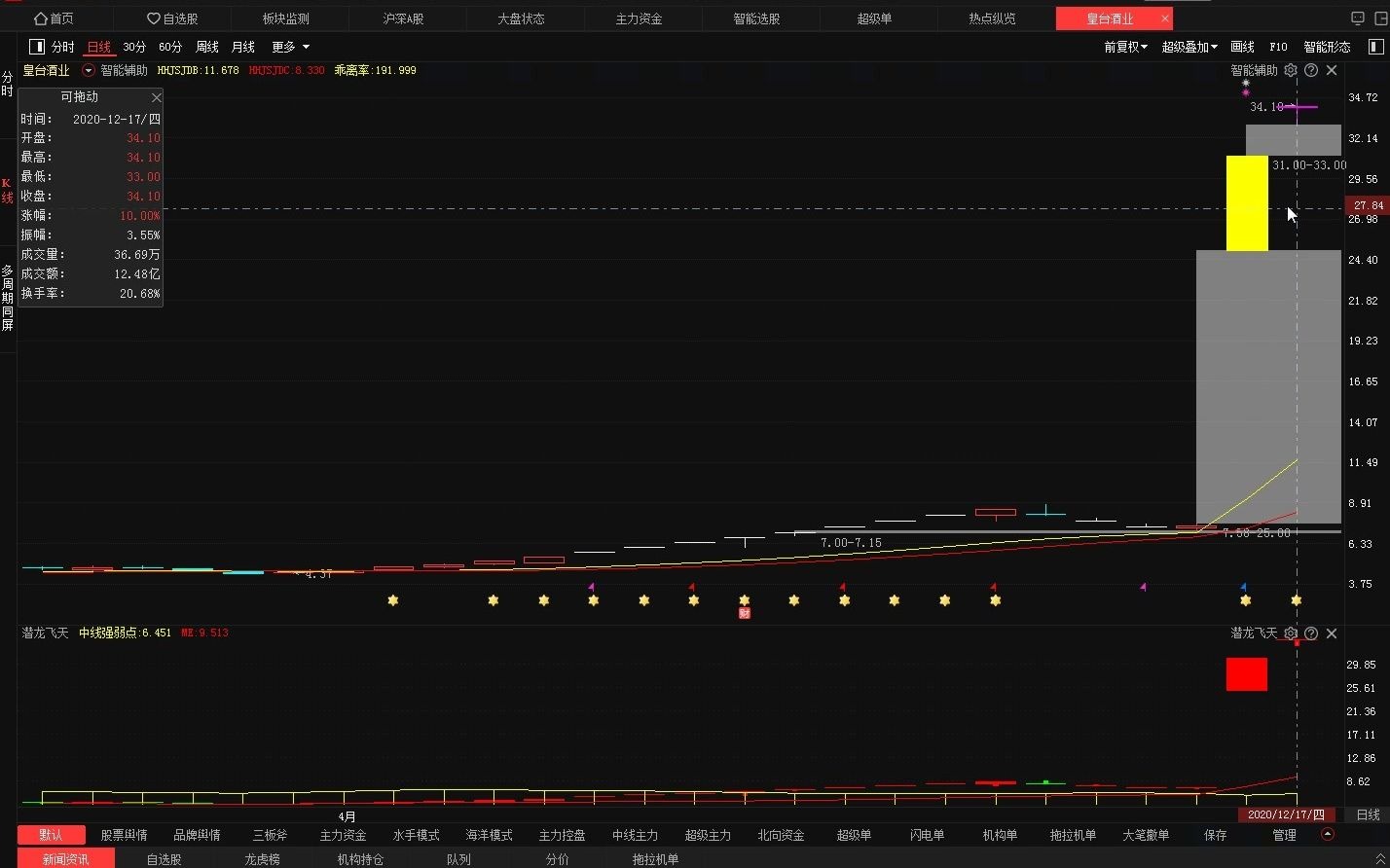Viewport: 1390px width, 868px height.
Task: Switch to the 板块监测 tab
Action: click(286, 18)
